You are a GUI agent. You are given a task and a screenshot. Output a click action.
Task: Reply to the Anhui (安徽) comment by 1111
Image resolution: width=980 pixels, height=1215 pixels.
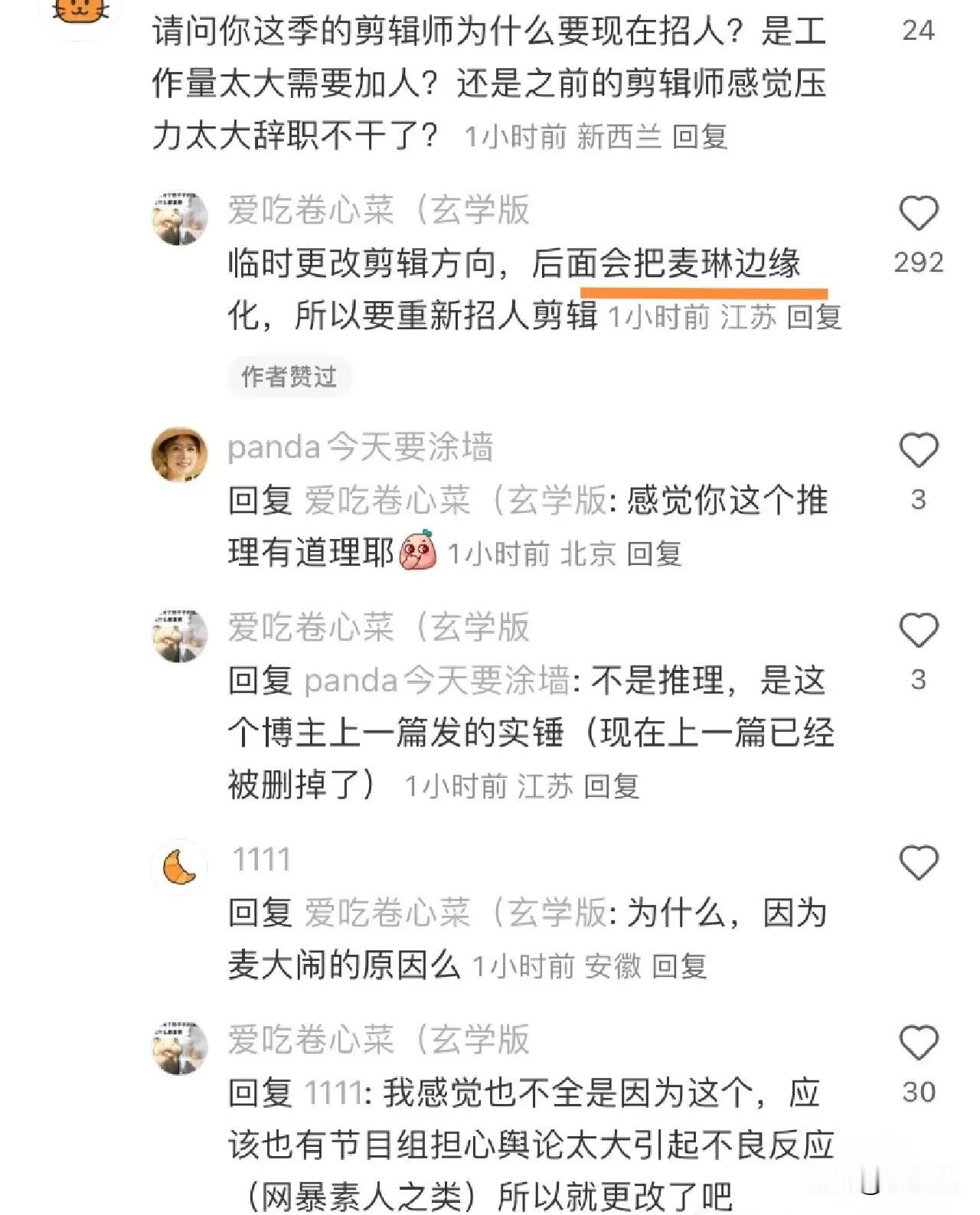(x=680, y=966)
